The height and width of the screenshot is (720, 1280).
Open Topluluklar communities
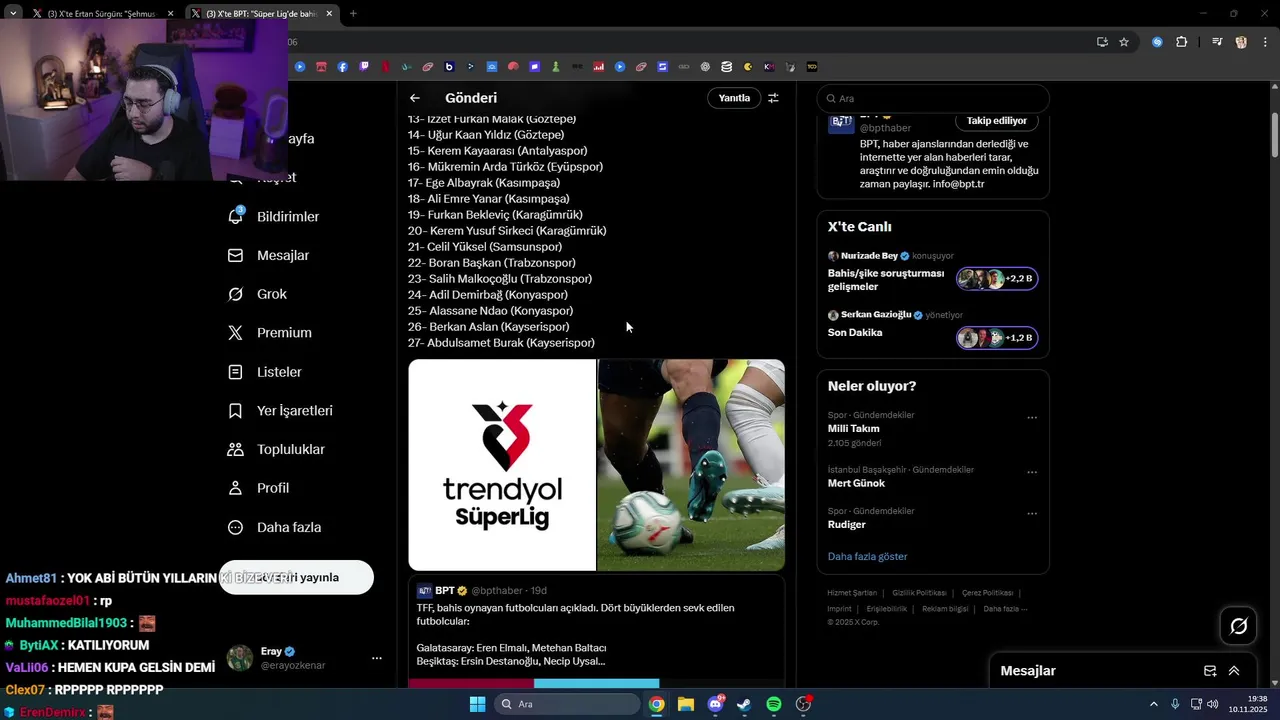point(277,450)
